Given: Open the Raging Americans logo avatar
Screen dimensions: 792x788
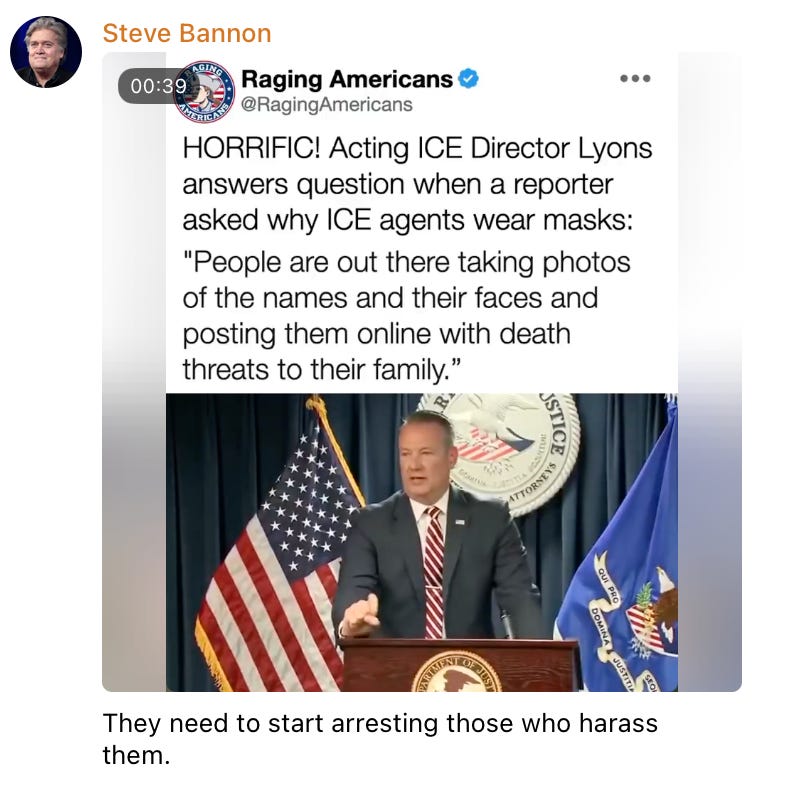Looking at the screenshot, I should coord(204,92).
